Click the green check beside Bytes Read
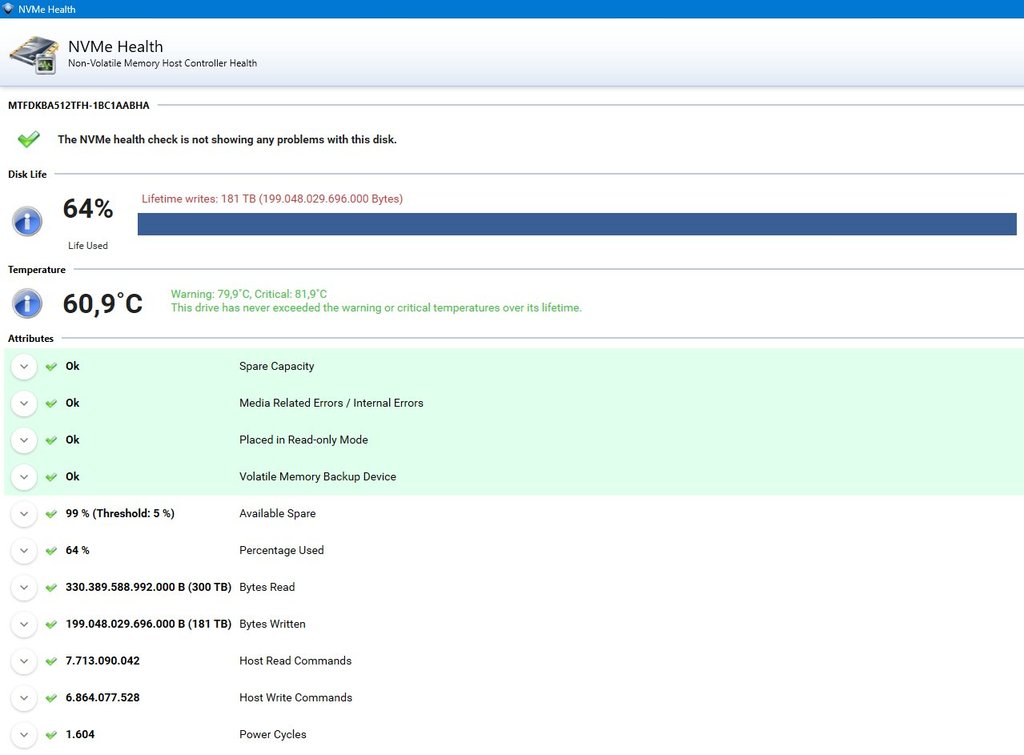Image resolution: width=1024 pixels, height=755 pixels. click(x=51, y=588)
